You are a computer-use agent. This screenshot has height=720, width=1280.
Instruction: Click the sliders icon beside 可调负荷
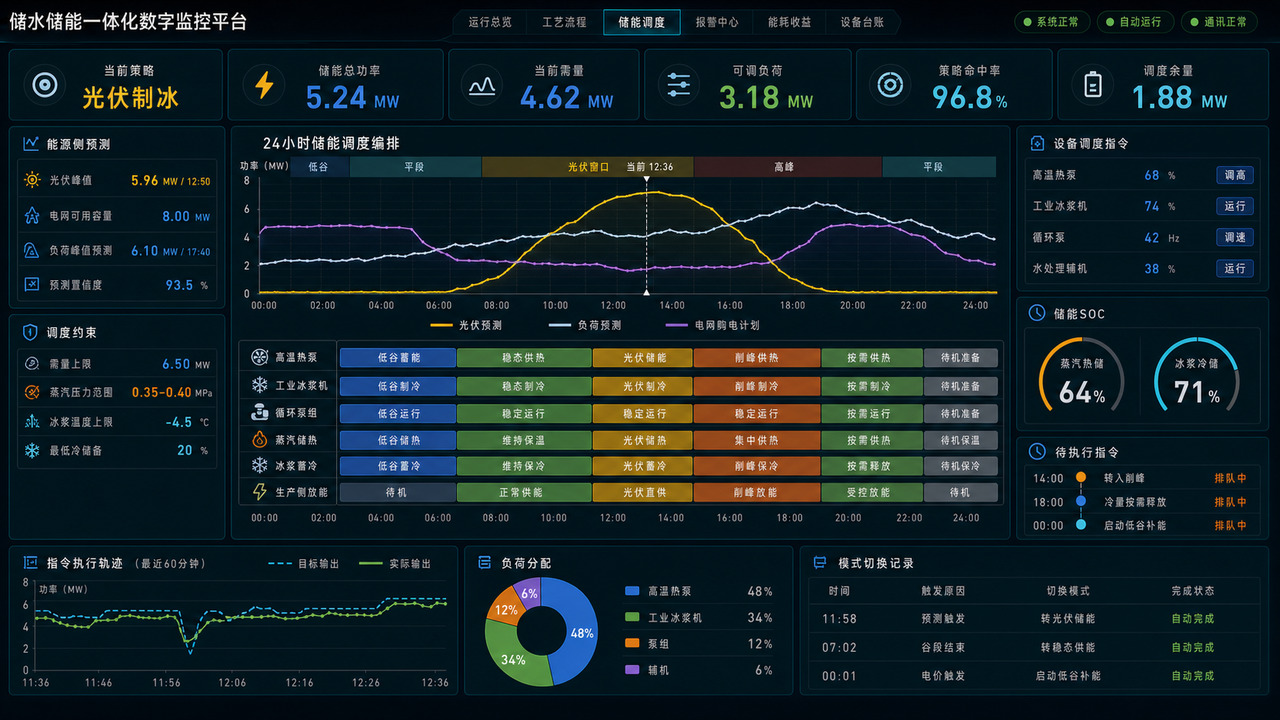tap(679, 85)
